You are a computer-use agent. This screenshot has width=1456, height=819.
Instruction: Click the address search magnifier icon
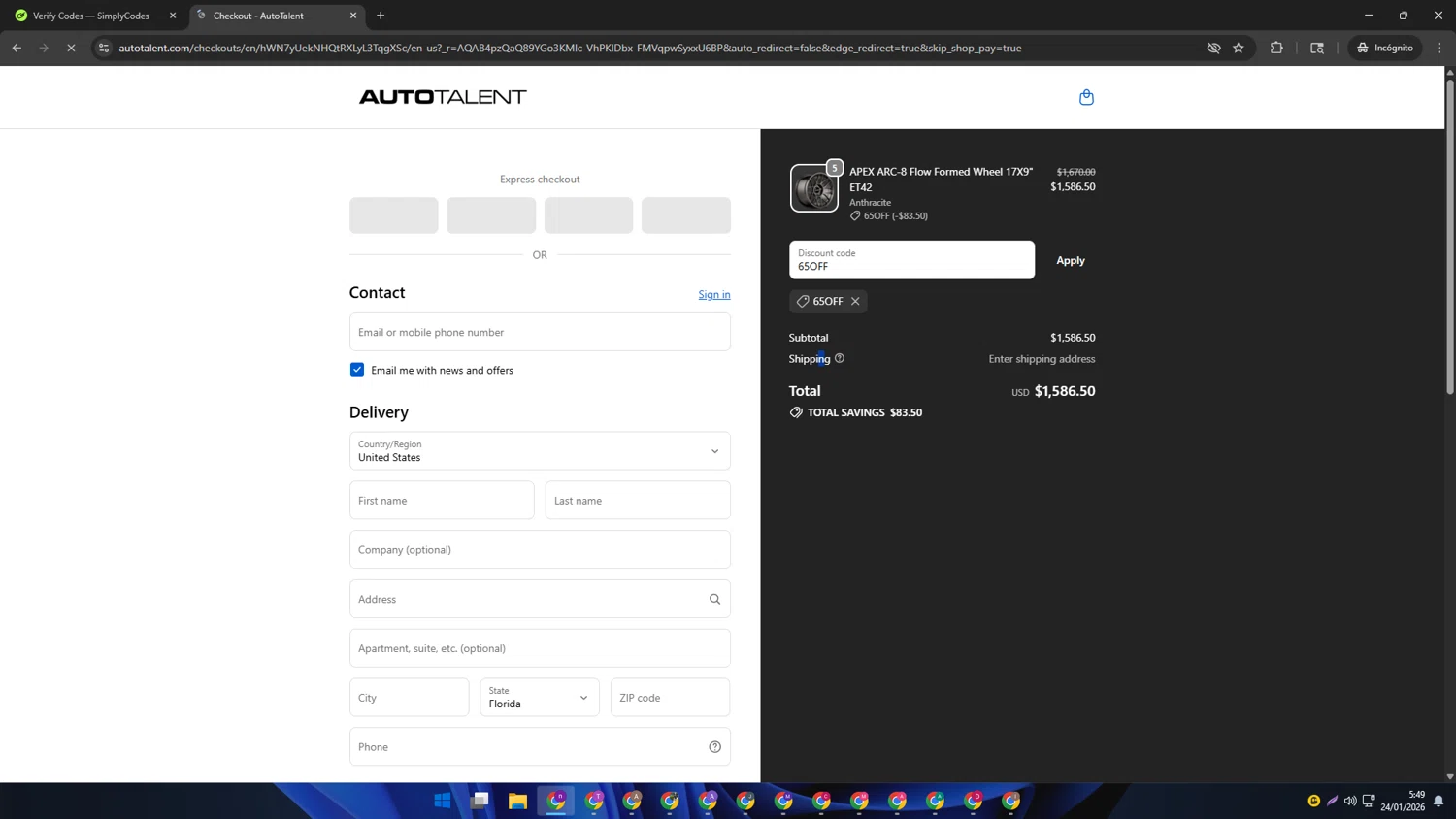[714, 599]
